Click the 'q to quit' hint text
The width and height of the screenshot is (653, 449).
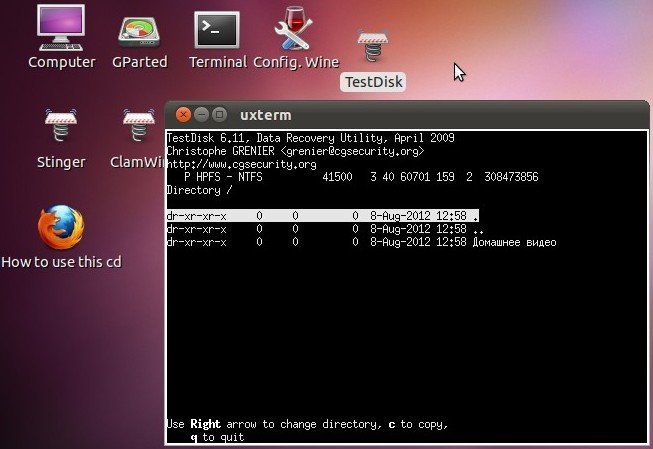pyautogui.click(x=217, y=437)
